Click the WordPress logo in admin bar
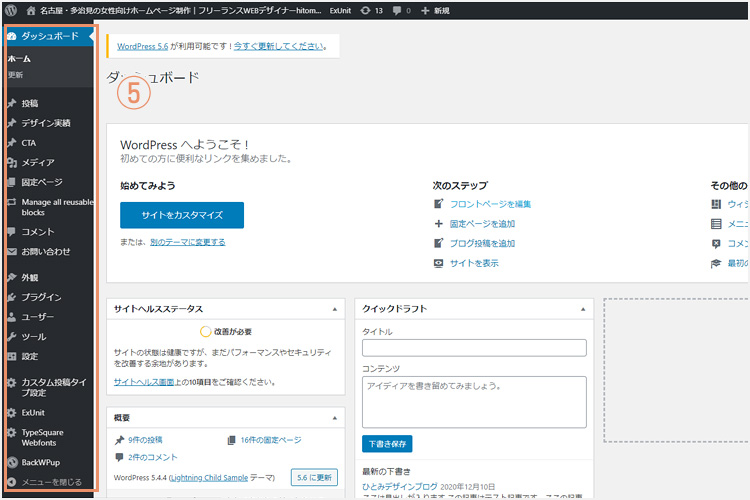 pyautogui.click(x=11, y=10)
